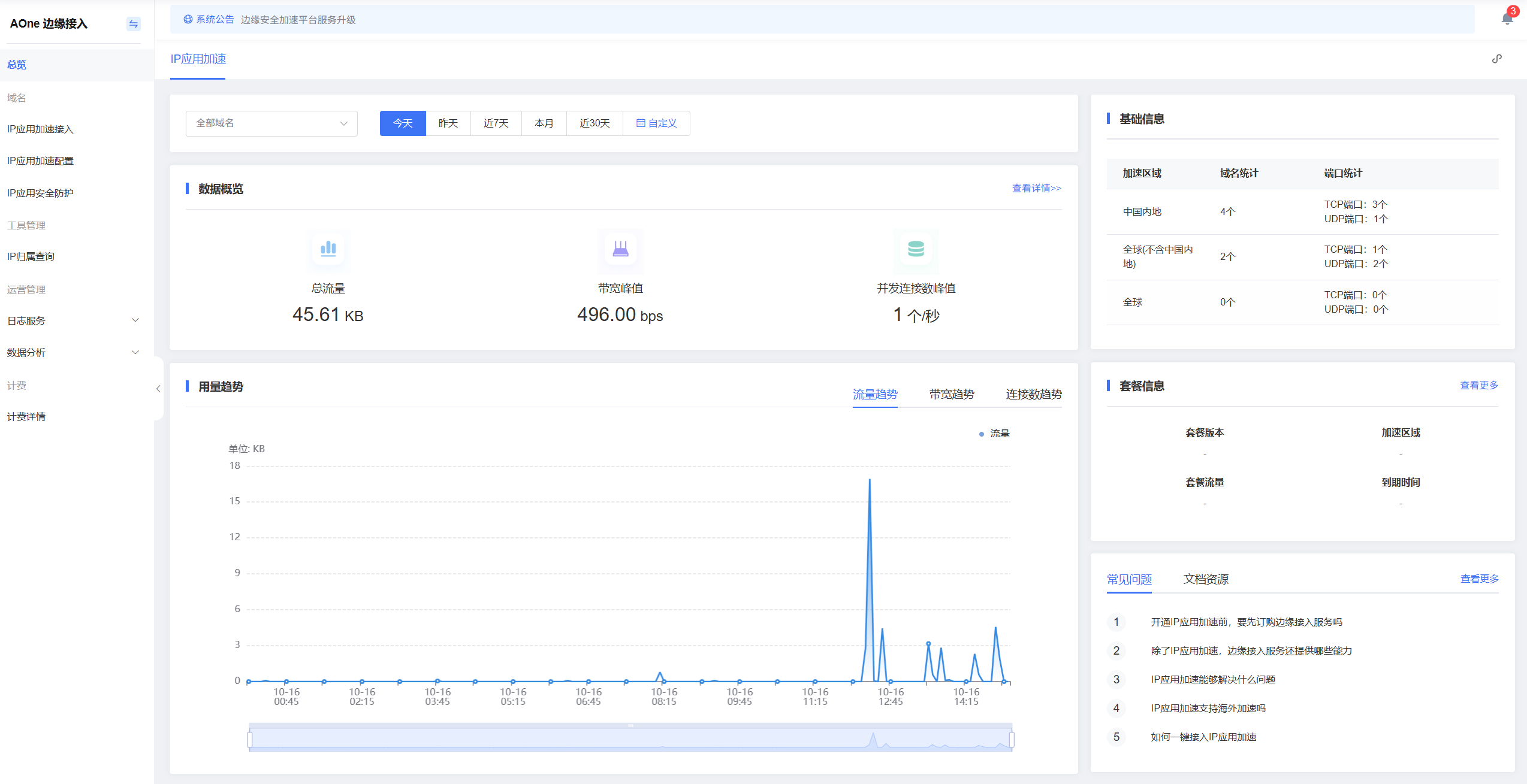
Task: Click the sidebar switch icon beside AOne
Action: click(x=134, y=24)
